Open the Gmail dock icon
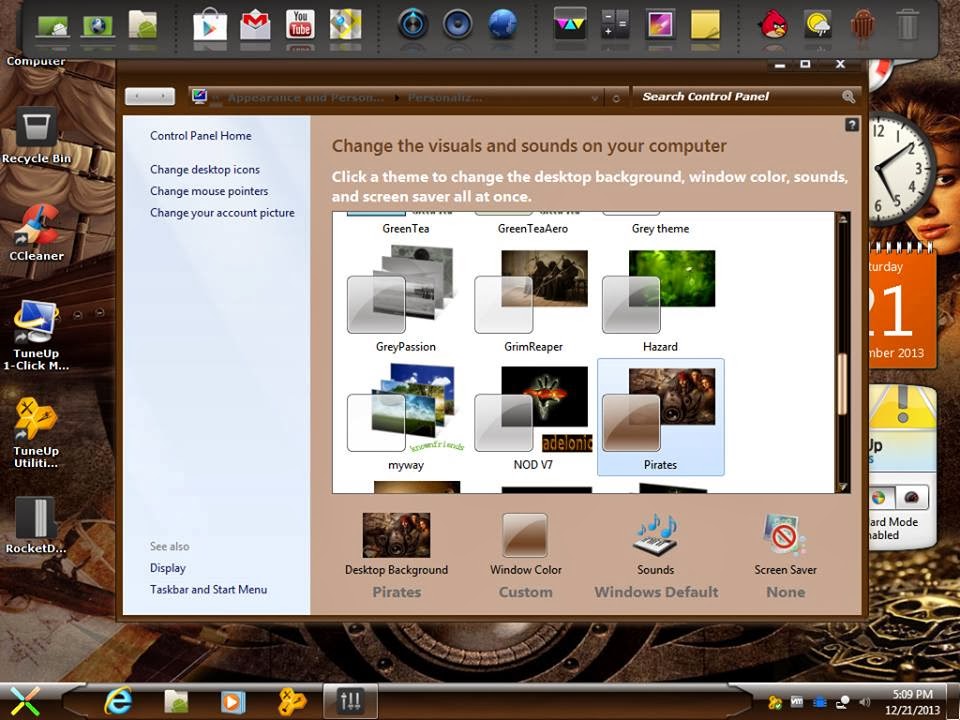Viewport: 960px width, 720px height. pos(255,26)
